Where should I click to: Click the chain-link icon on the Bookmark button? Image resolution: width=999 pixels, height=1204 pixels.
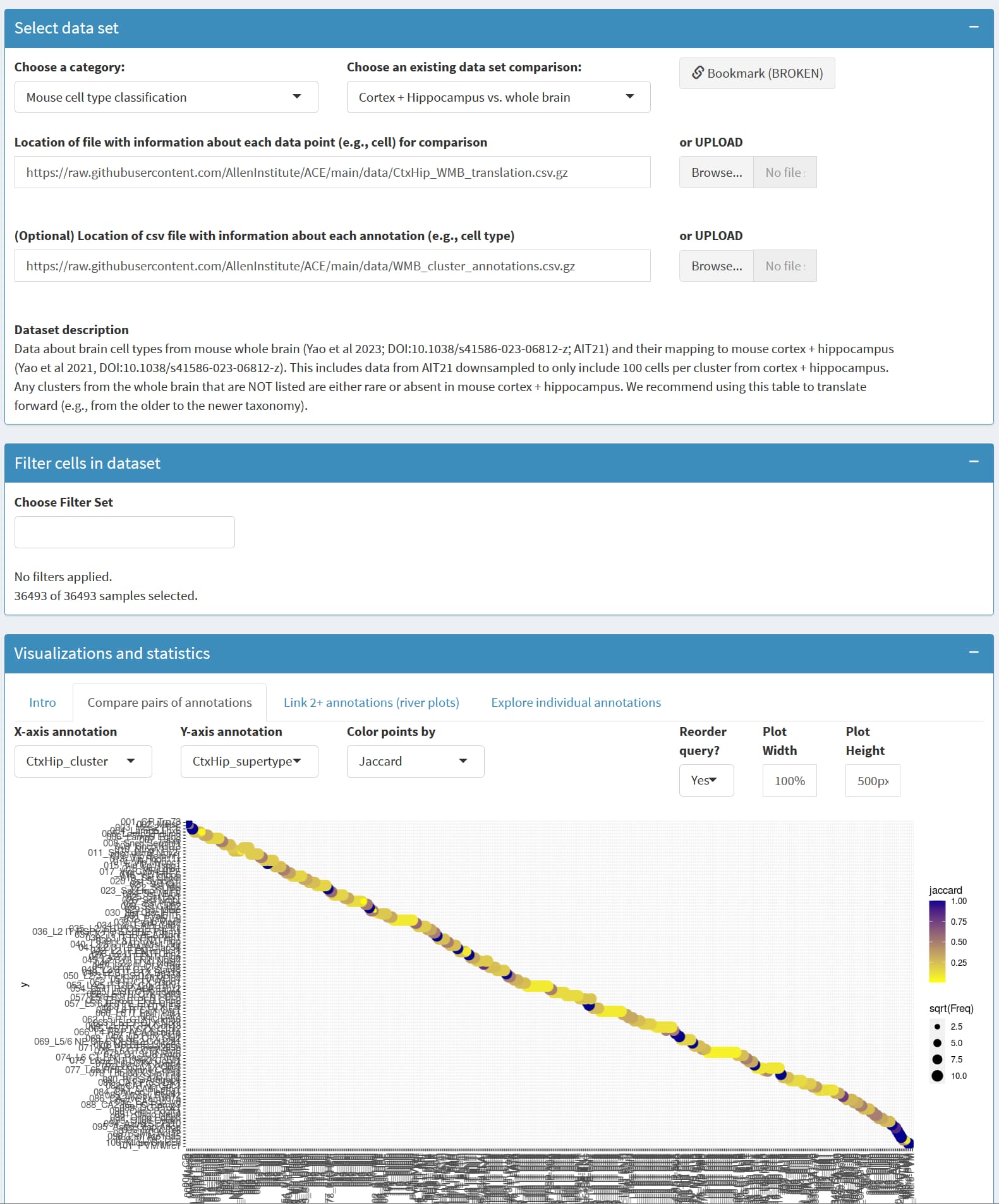click(698, 73)
